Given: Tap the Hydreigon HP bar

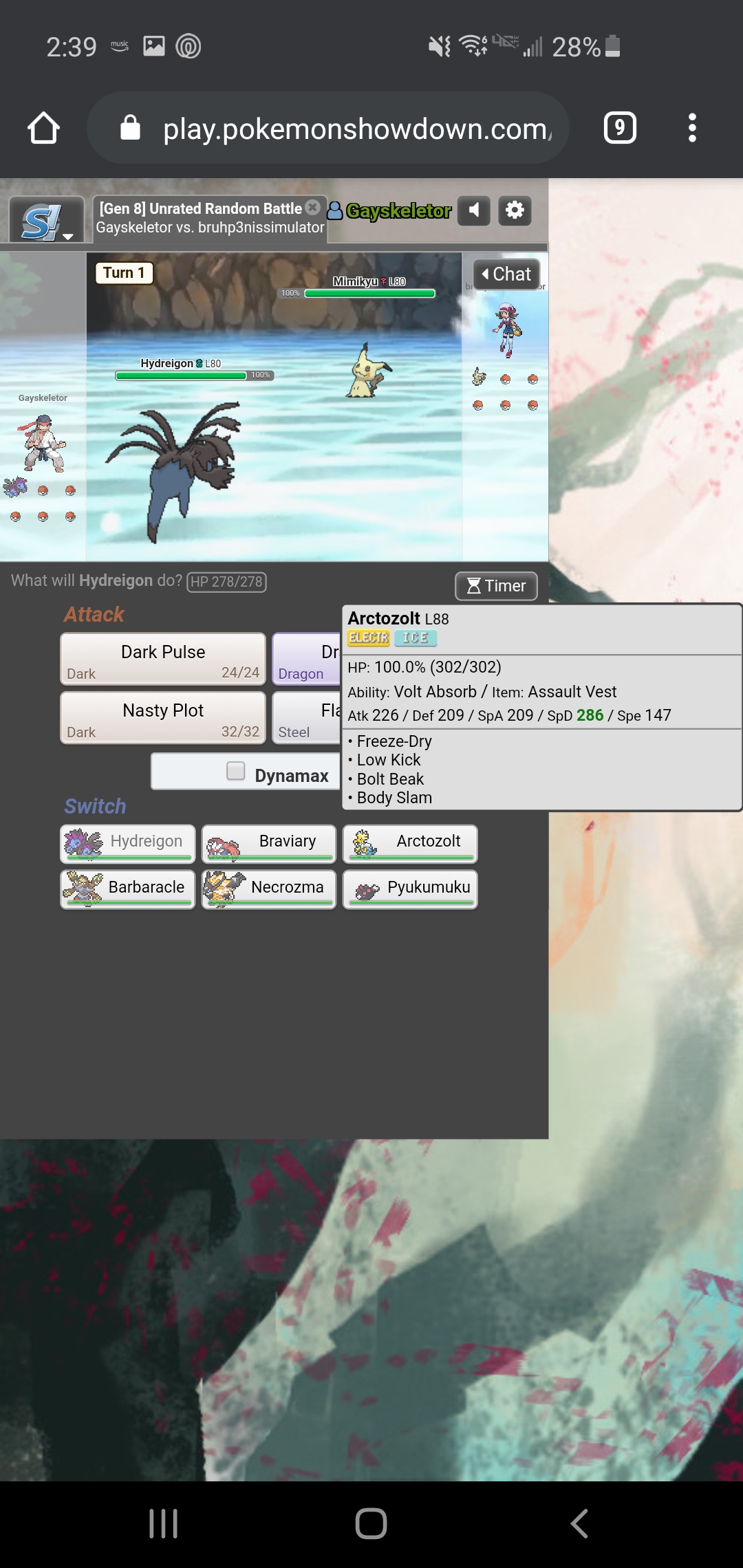Looking at the screenshot, I should [x=181, y=375].
